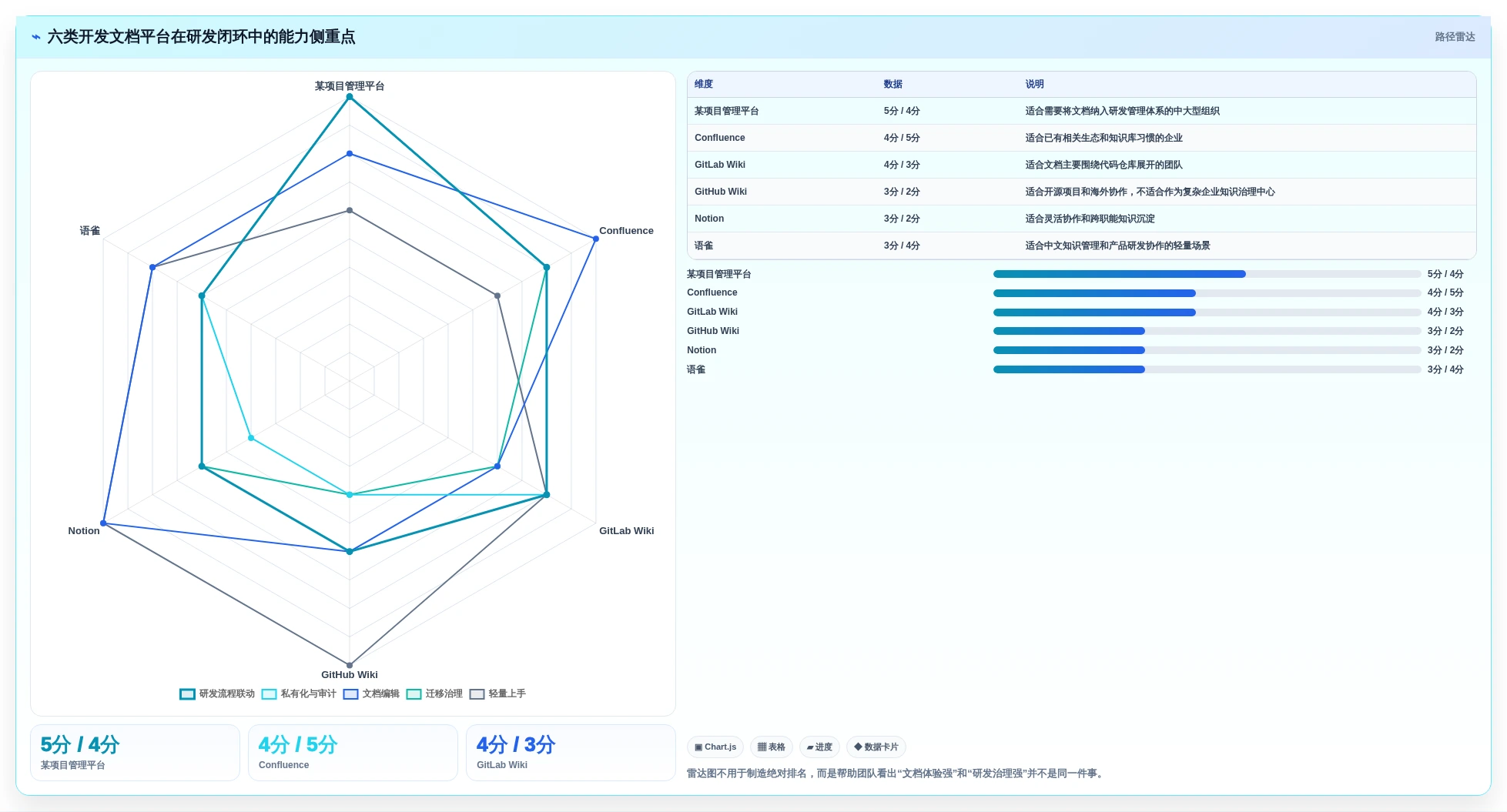This screenshot has width=1507, height=812.
Task: Click the lightning icon beside the title
Action: coord(35,37)
